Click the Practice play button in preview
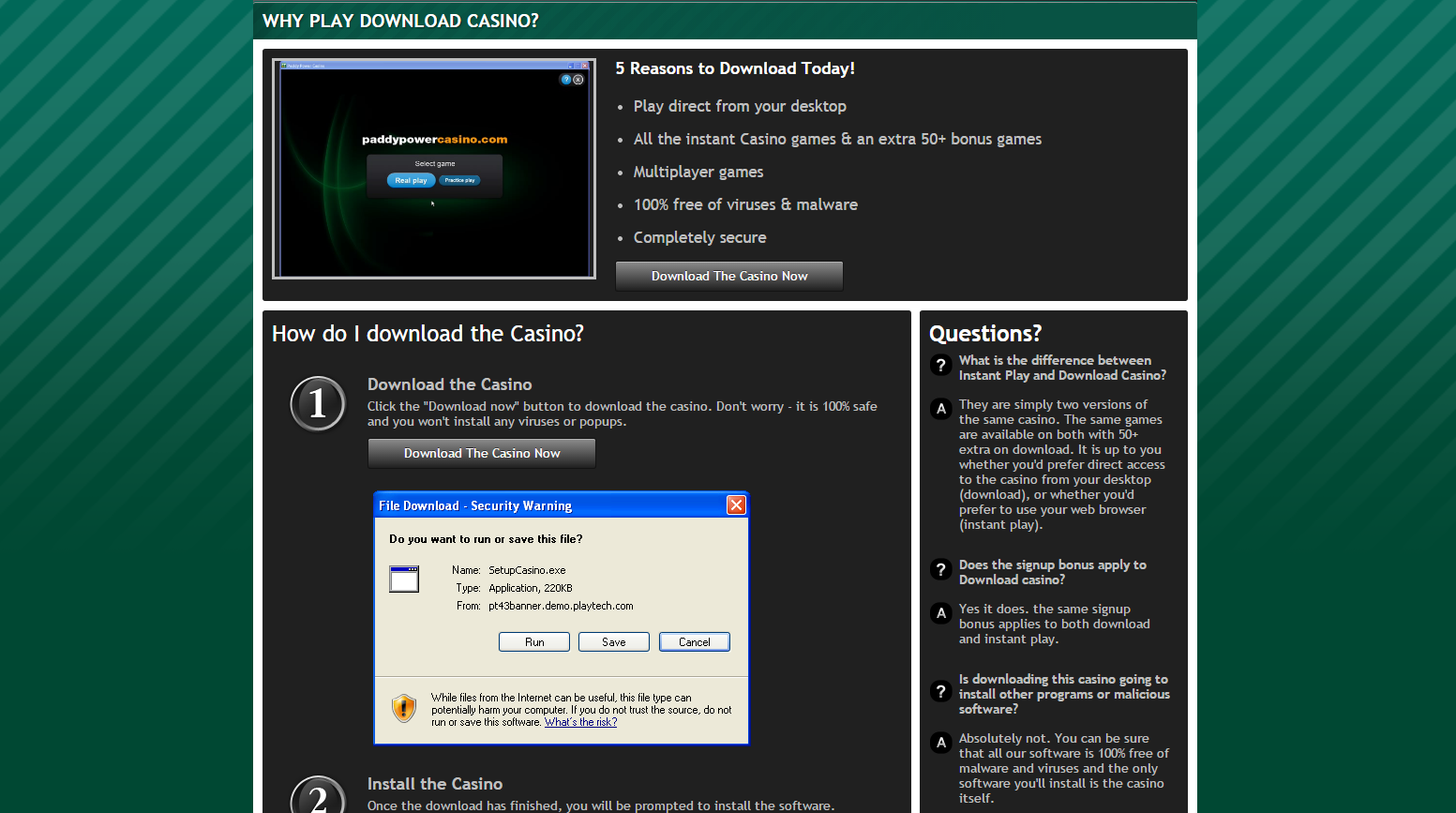This screenshot has height=813, width=1456. 459,180
